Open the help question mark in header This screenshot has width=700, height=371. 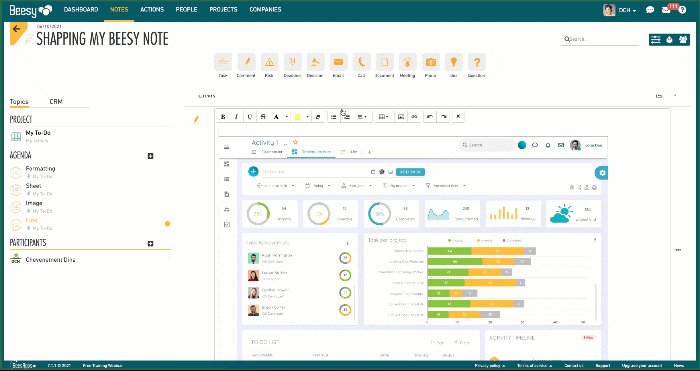pos(682,10)
